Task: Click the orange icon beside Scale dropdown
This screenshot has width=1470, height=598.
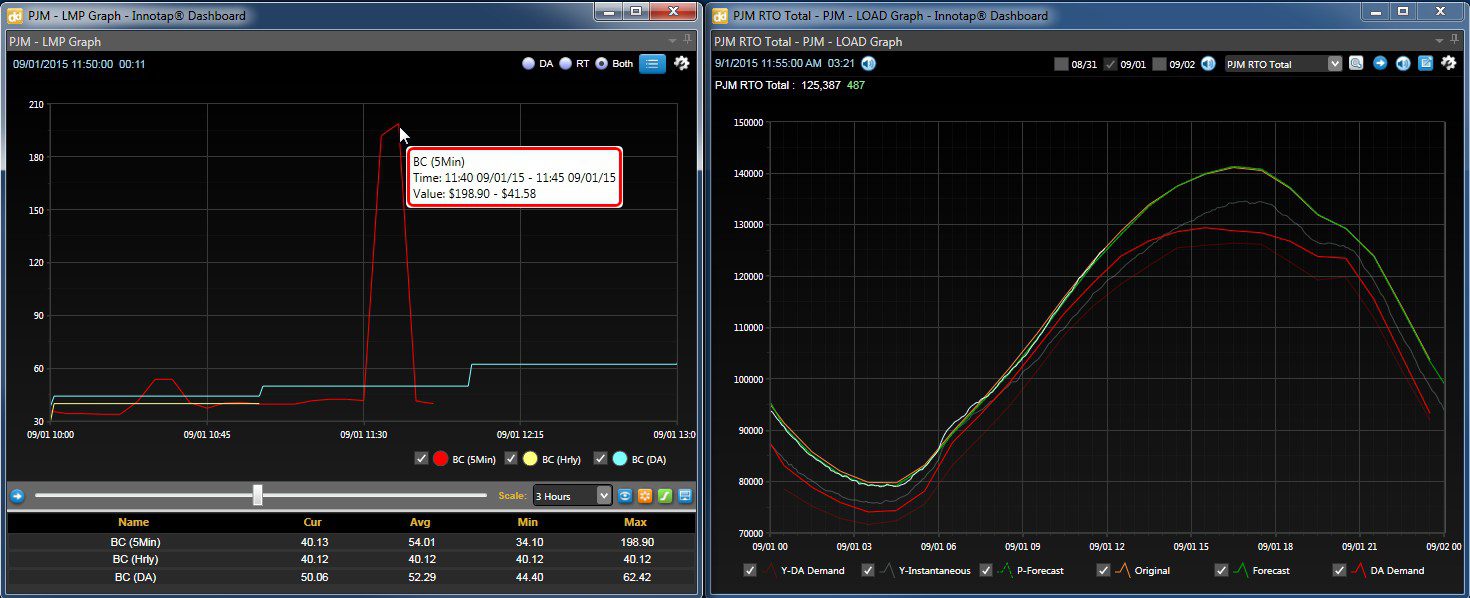Action: pyautogui.click(x=644, y=496)
